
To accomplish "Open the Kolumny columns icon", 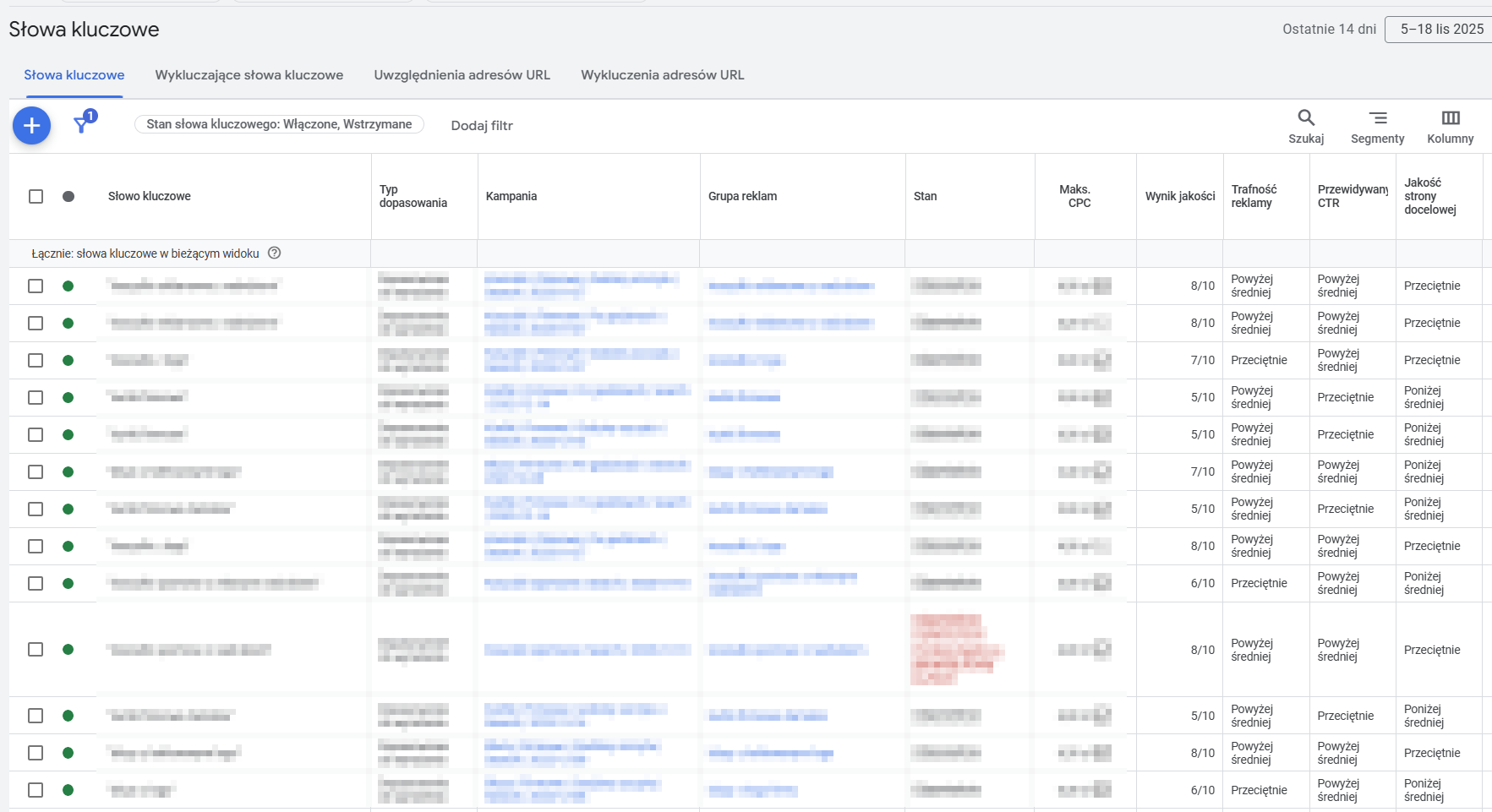I will point(1451,117).
